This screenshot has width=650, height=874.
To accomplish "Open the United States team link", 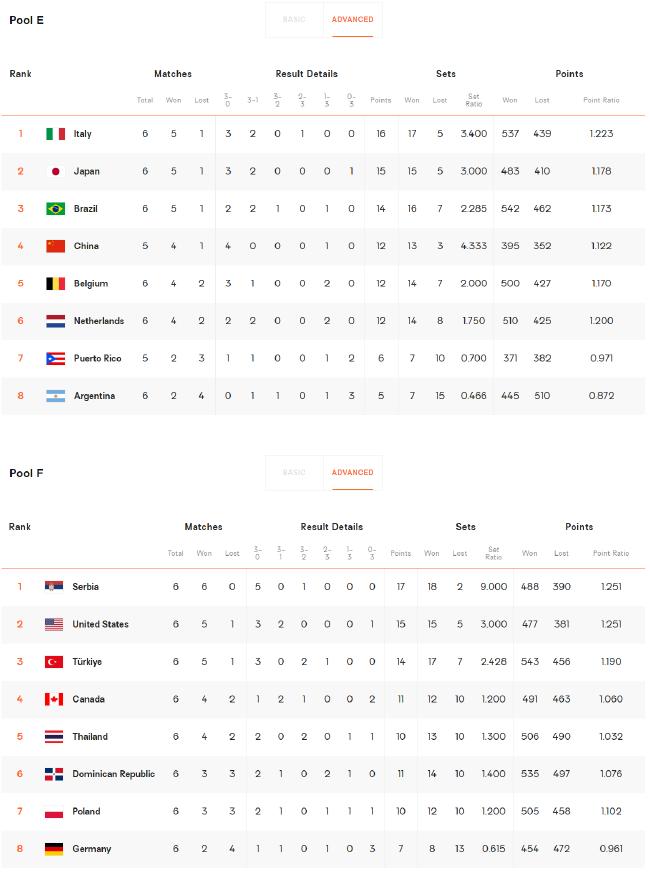I will [x=100, y=624].
